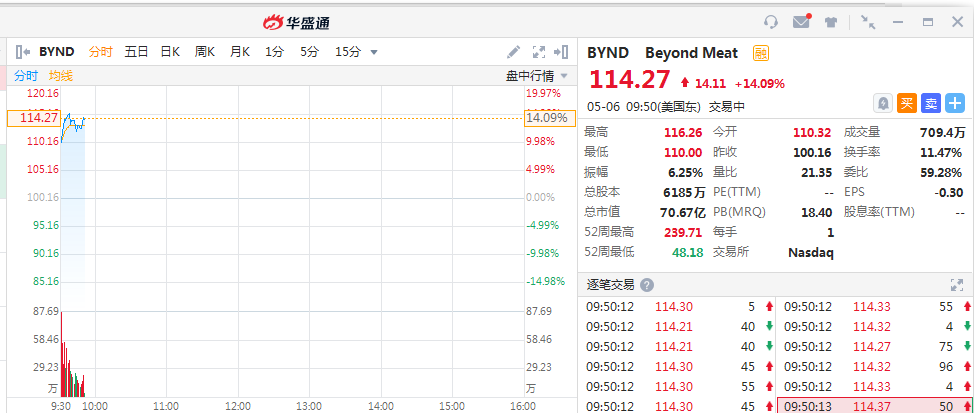Screen dimensions: 974x413
Task: Open help icon beside tick trades
Action: tap(647, 285)
